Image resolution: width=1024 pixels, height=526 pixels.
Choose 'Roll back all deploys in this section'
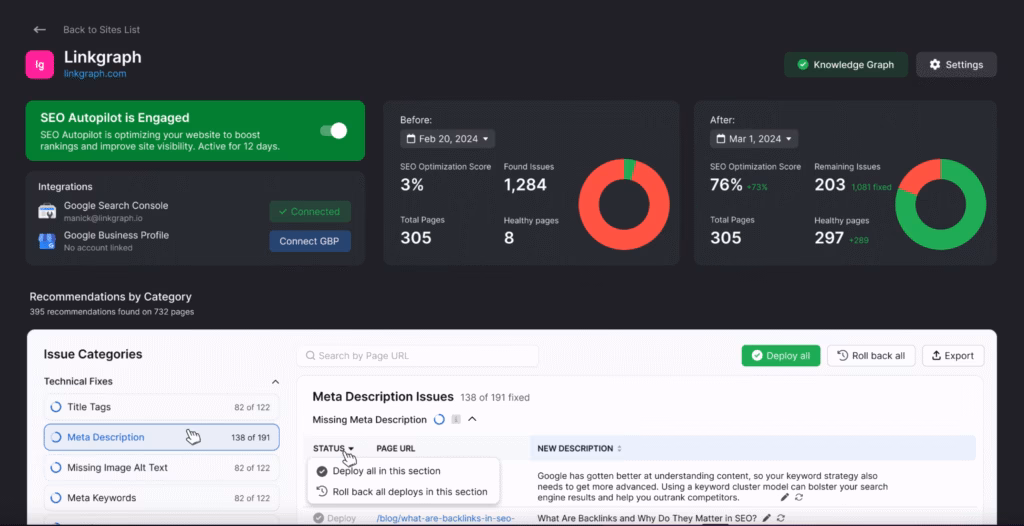click(409, 492)
